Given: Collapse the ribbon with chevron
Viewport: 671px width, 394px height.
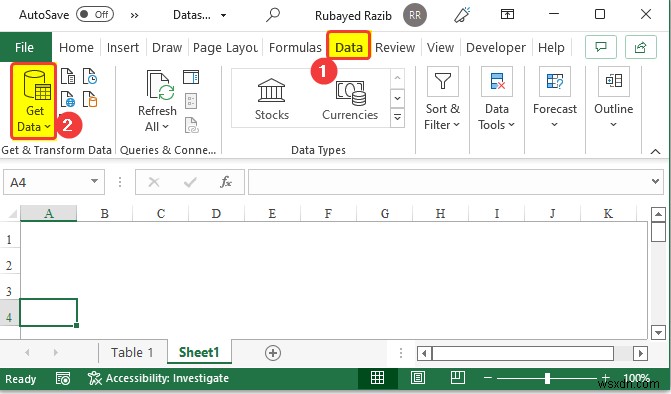Looking at the screenshot, I should point(655,151).
